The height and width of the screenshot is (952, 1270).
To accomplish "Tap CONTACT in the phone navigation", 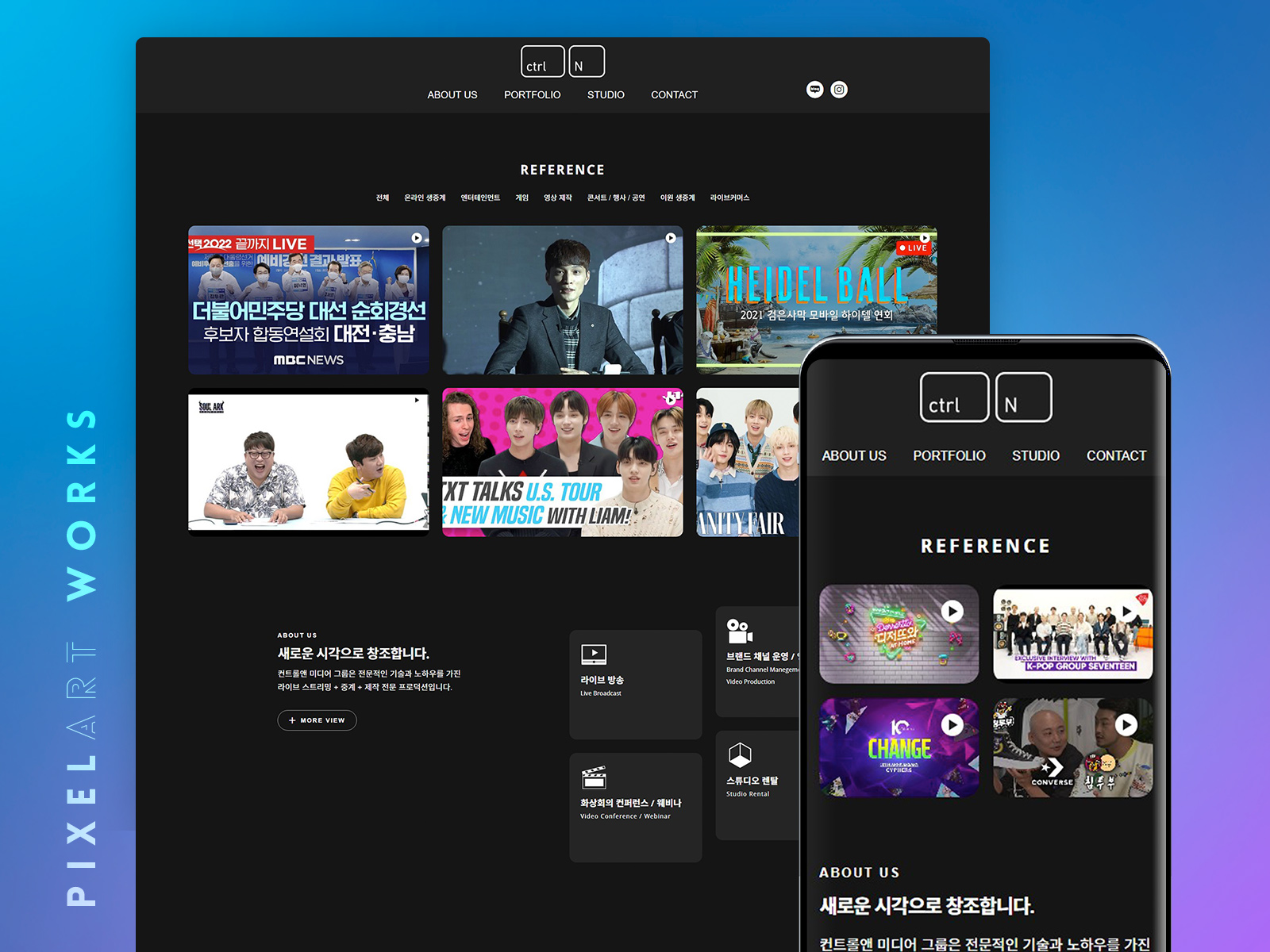I will click(x=1116, y=456).
